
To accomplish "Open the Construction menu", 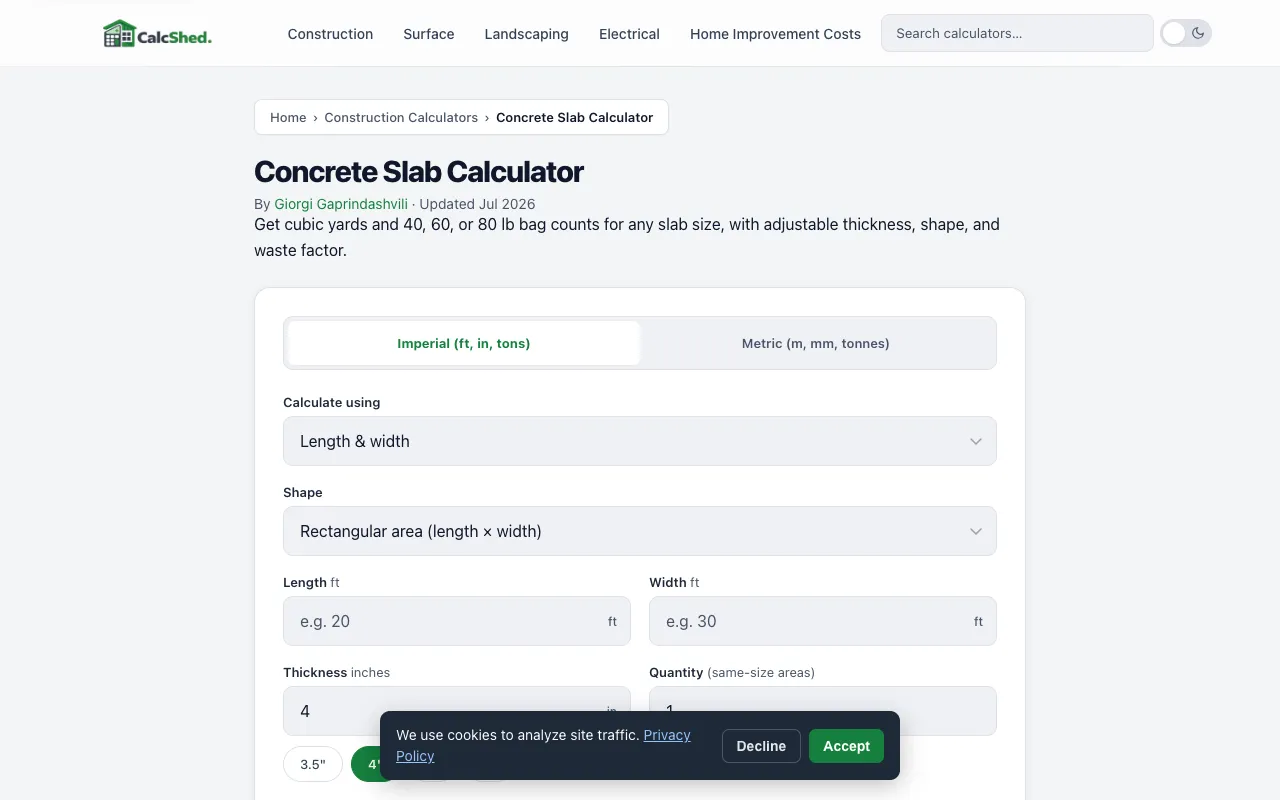I will pyautogui.click(x=330, y=34).
